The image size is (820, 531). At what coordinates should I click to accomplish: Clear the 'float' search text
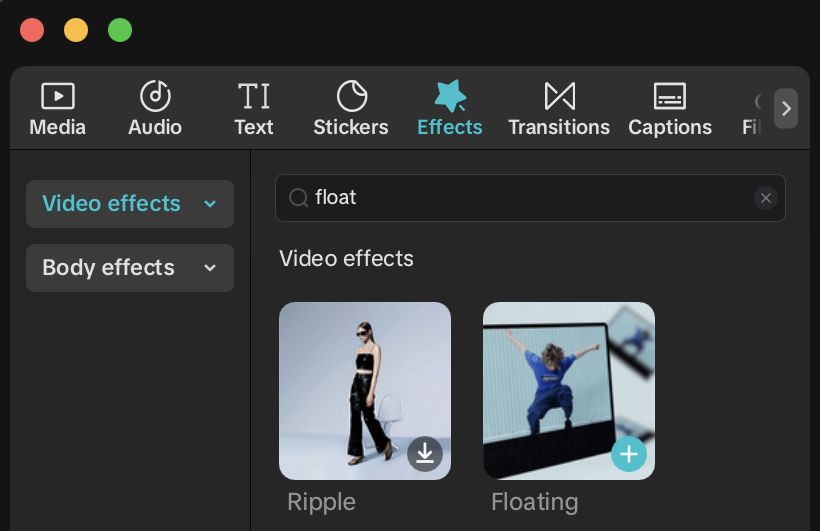(x=765, y=198)
